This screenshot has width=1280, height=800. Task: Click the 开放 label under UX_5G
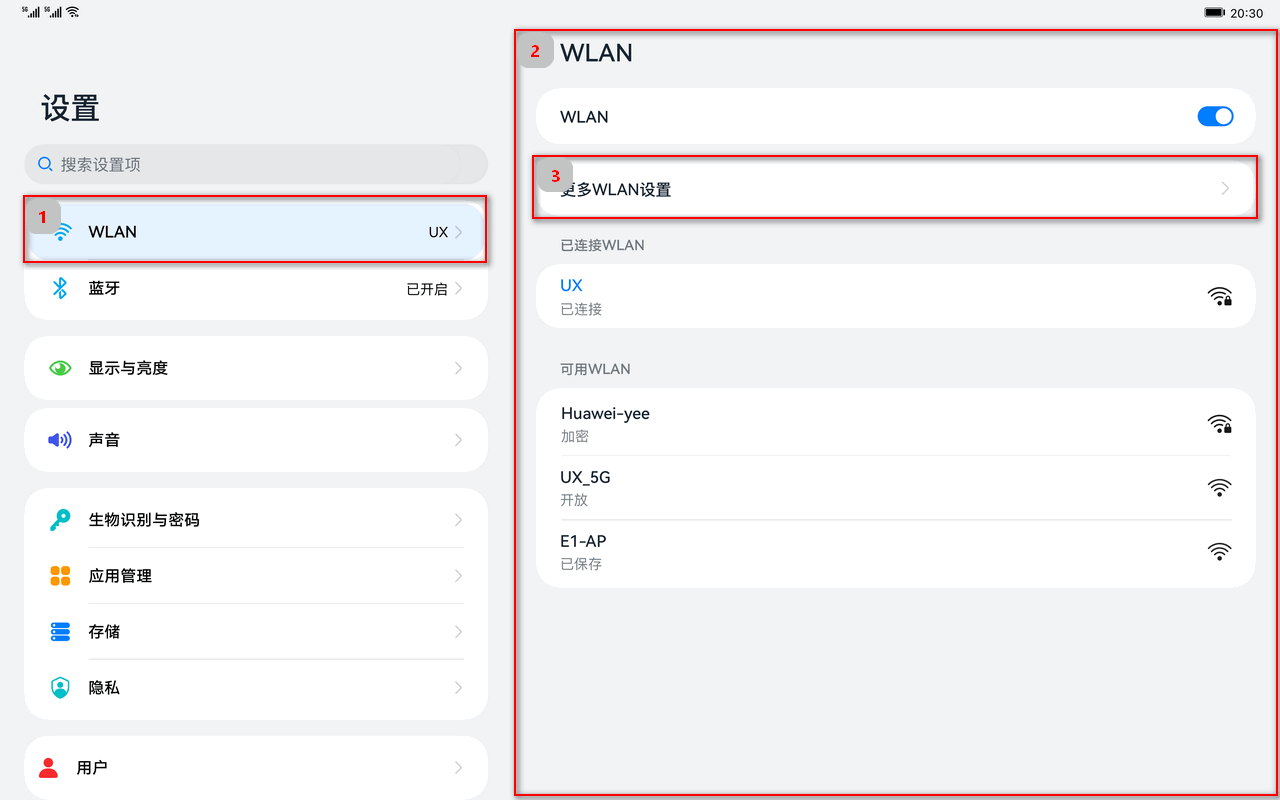574,500
